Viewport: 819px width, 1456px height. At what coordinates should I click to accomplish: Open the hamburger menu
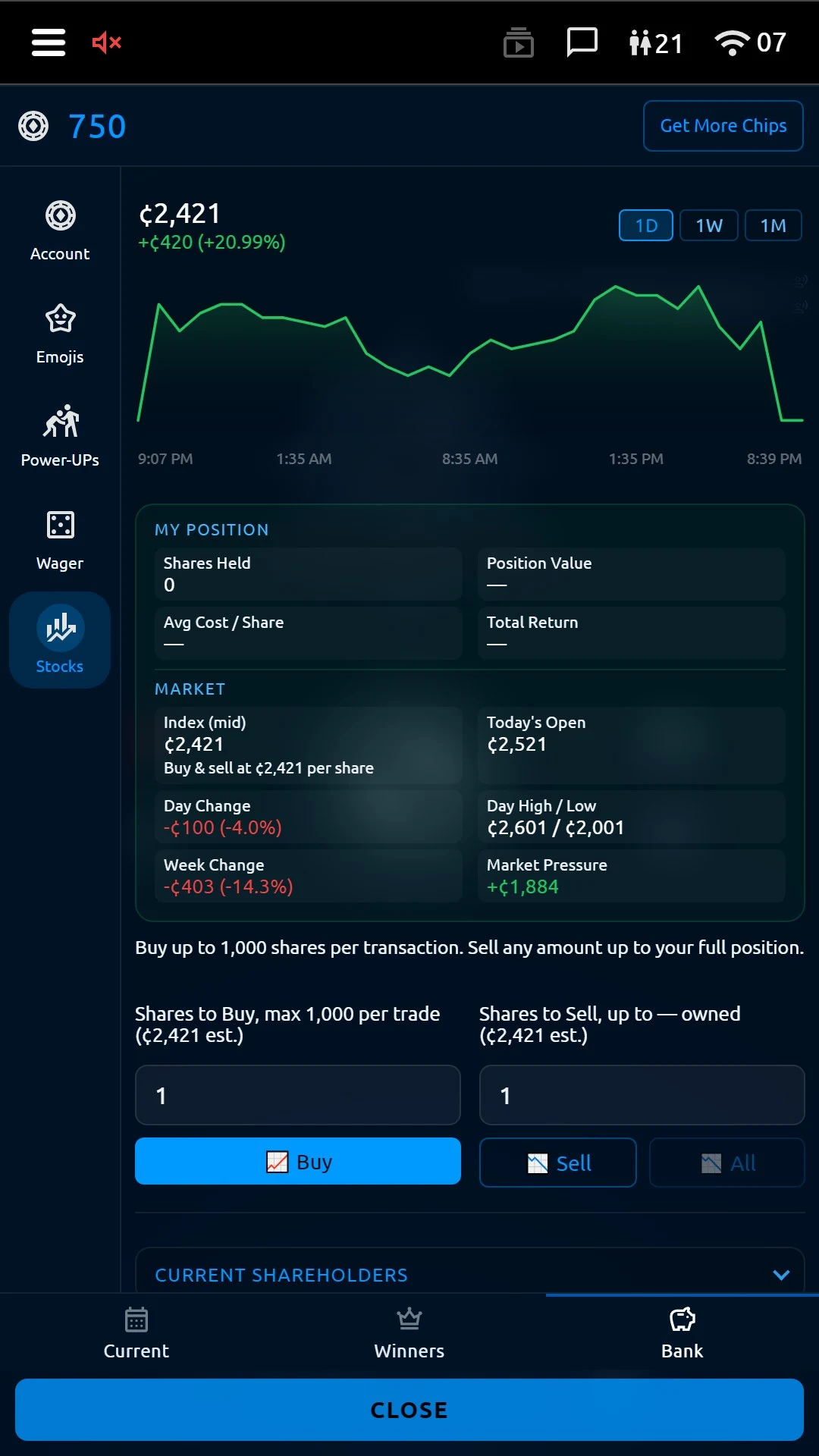[49, 42]
